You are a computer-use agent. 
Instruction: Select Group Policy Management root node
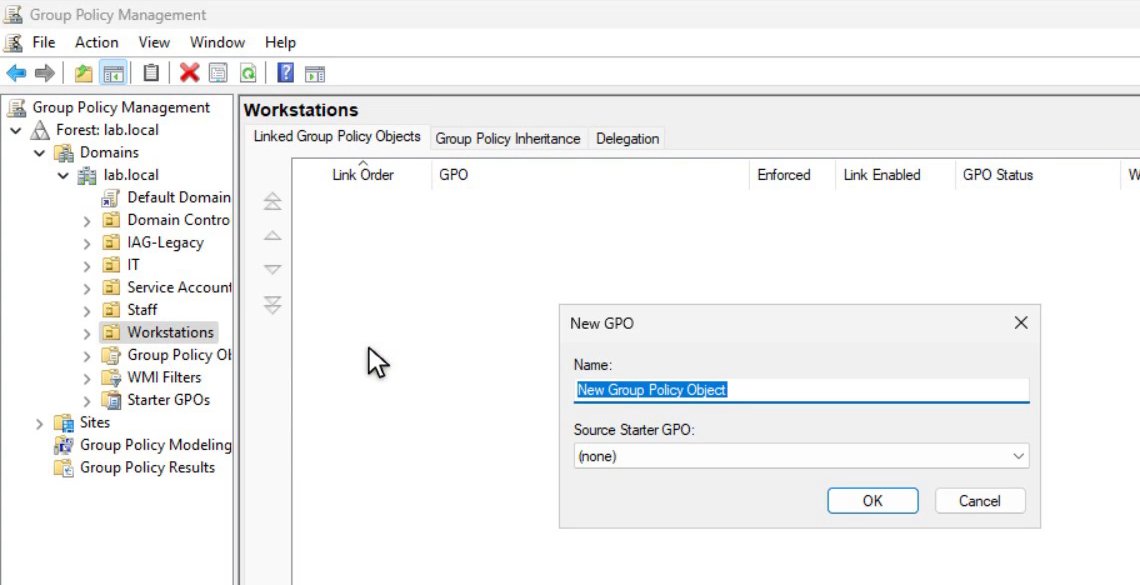[121, 108]
